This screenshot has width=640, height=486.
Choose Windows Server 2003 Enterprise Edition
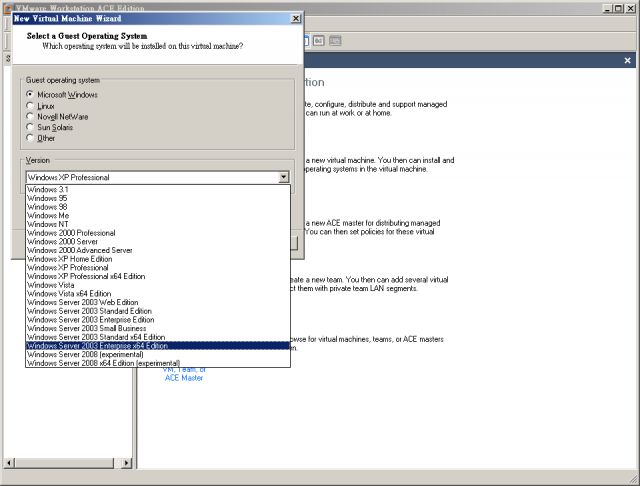(x=158, y=320)
